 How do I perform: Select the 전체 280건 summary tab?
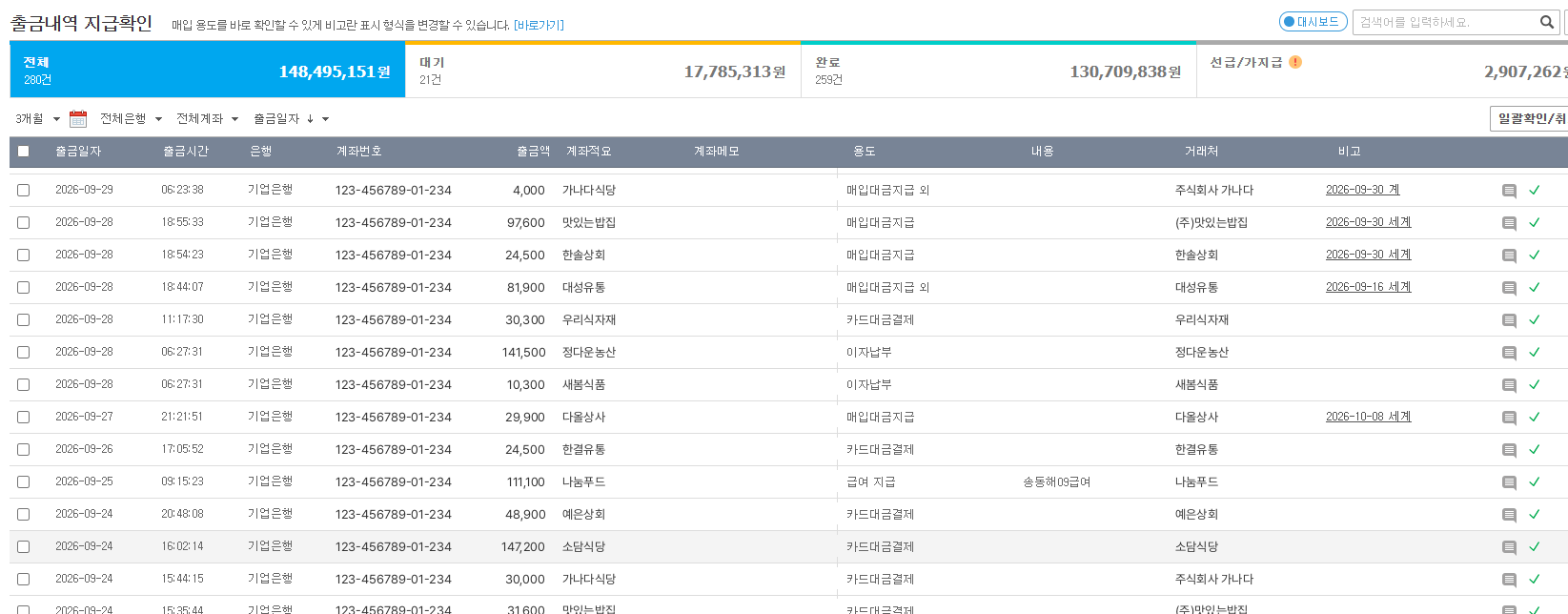pyautogui.click(x=208, y=71)
